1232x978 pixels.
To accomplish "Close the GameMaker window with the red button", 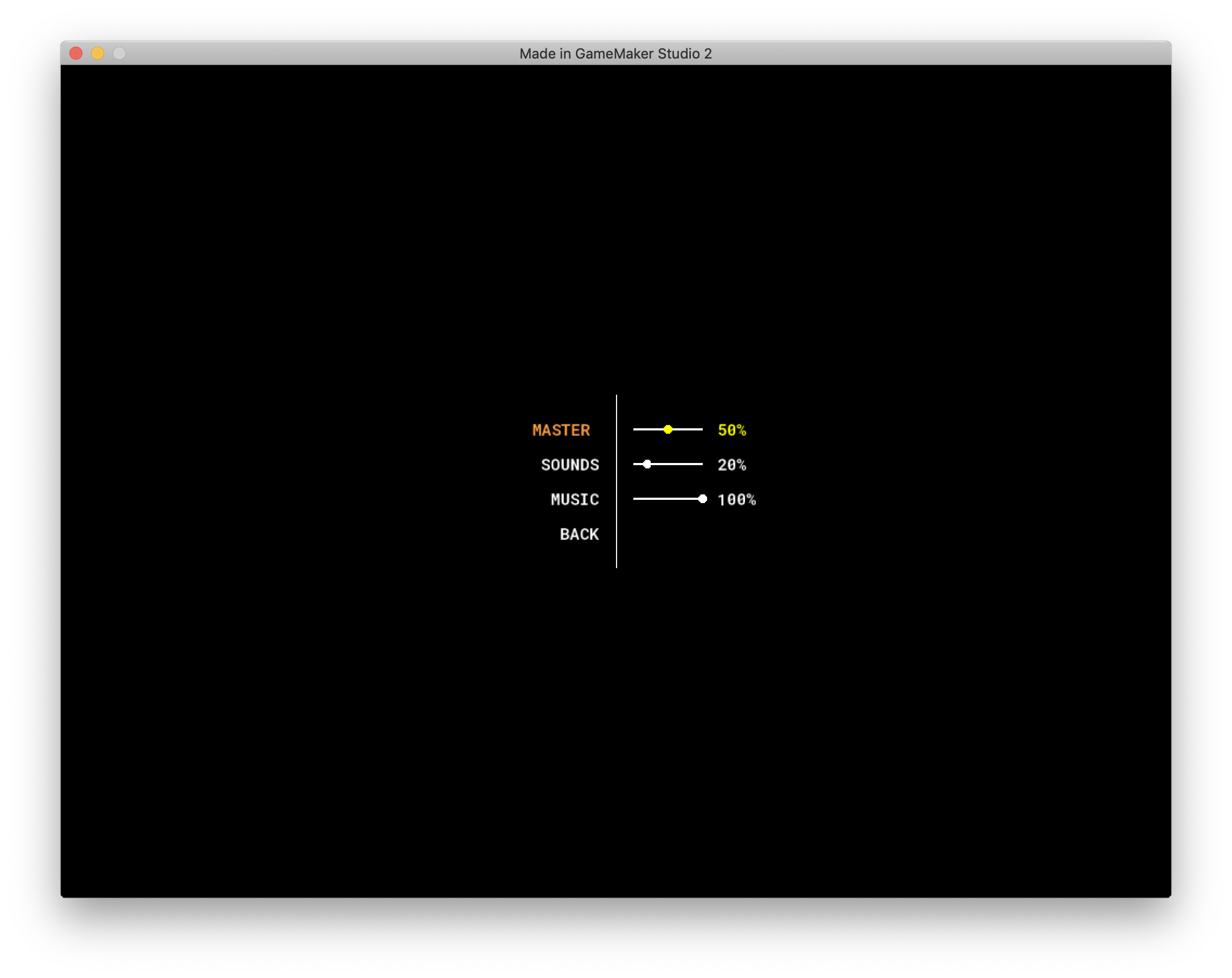I will pos(76,54).
